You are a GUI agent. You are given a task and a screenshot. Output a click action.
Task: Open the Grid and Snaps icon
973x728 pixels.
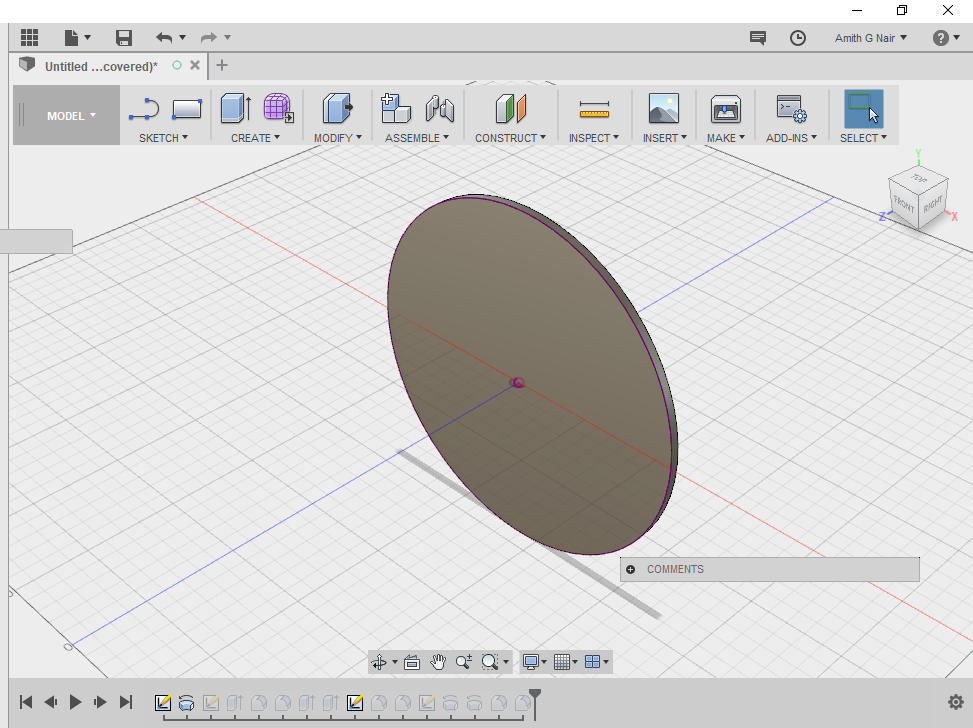562,662
